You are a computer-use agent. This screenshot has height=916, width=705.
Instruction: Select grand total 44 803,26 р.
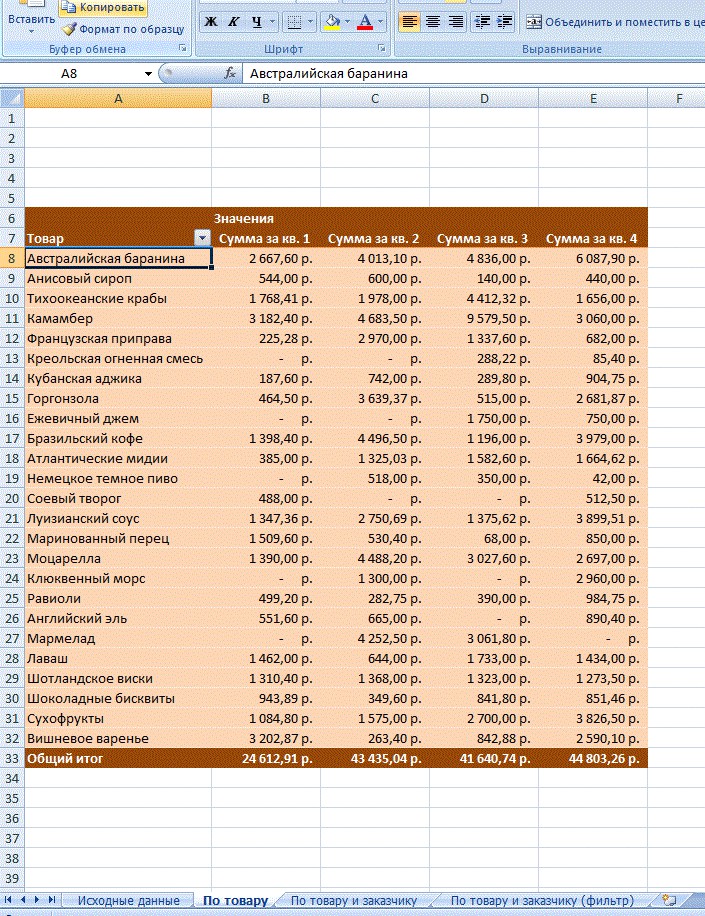click(593, 758)
